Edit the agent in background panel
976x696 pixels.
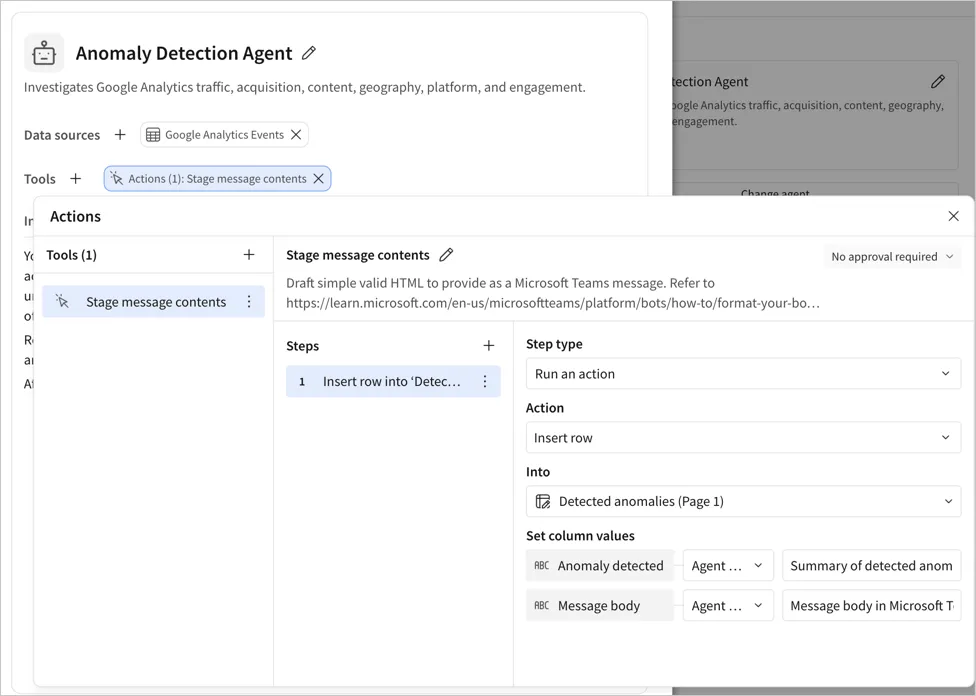coord(938,82)
